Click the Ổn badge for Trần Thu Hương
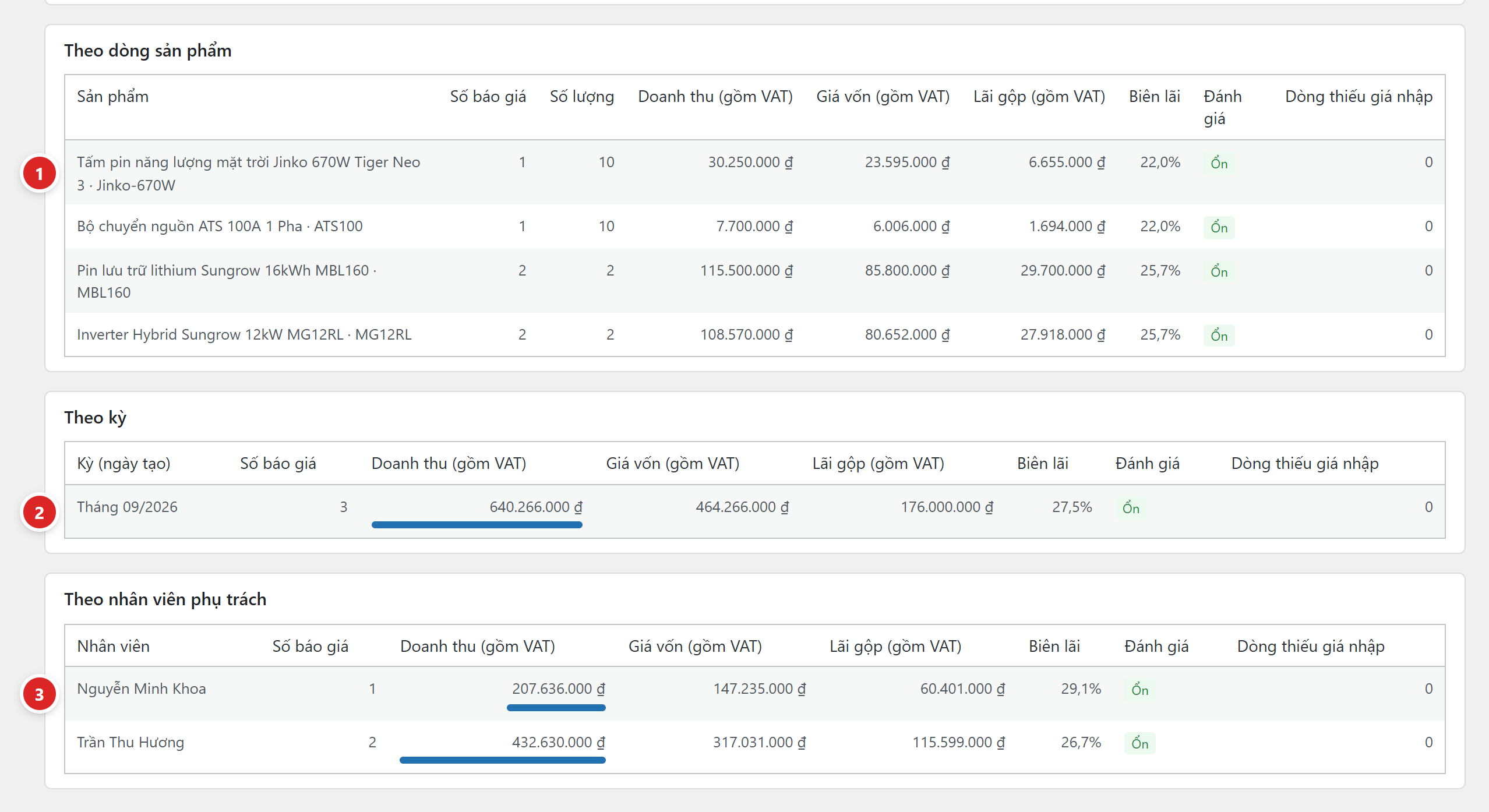 point(1139,743)
